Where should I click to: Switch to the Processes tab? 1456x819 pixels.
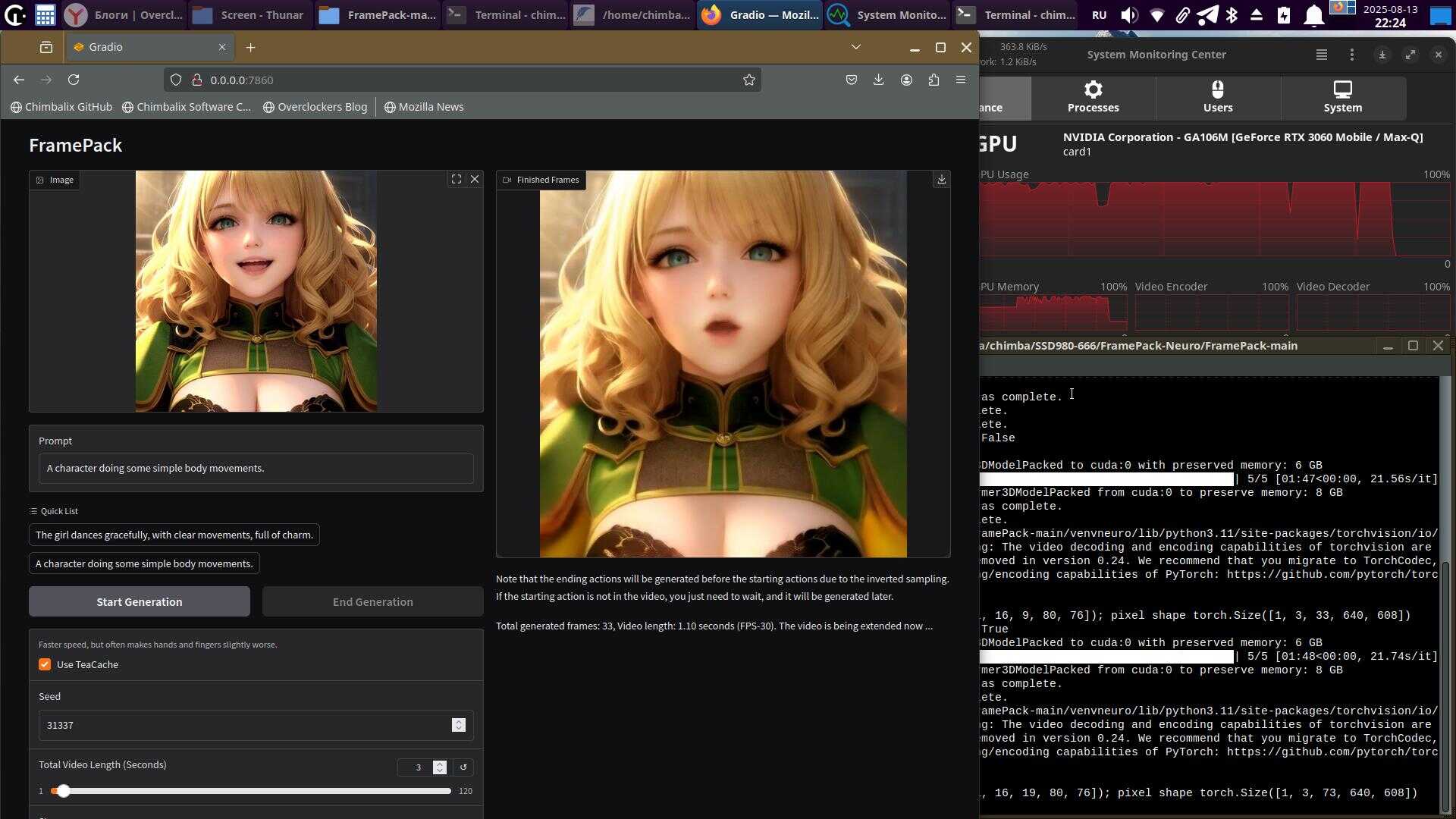pos(1093,98)
